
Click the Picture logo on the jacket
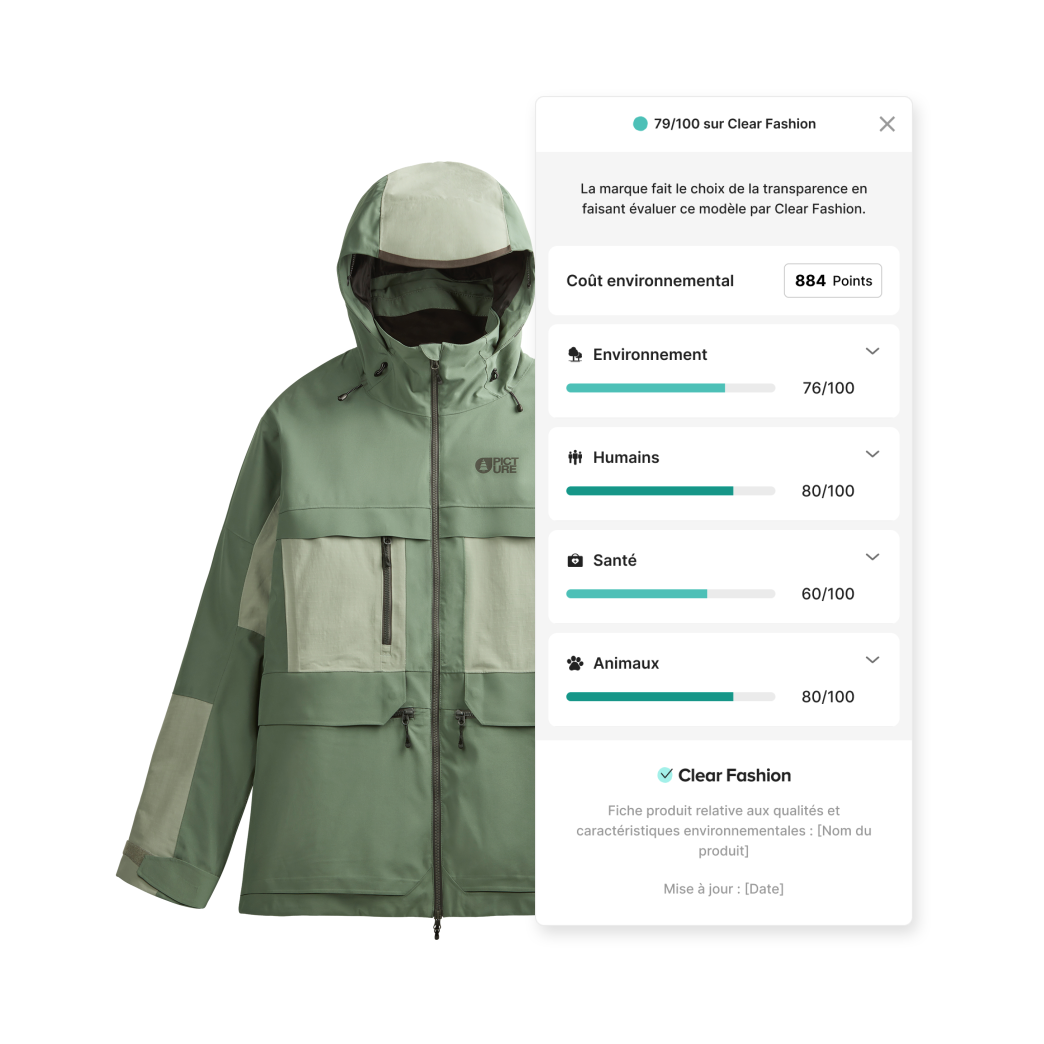point(497,465)
